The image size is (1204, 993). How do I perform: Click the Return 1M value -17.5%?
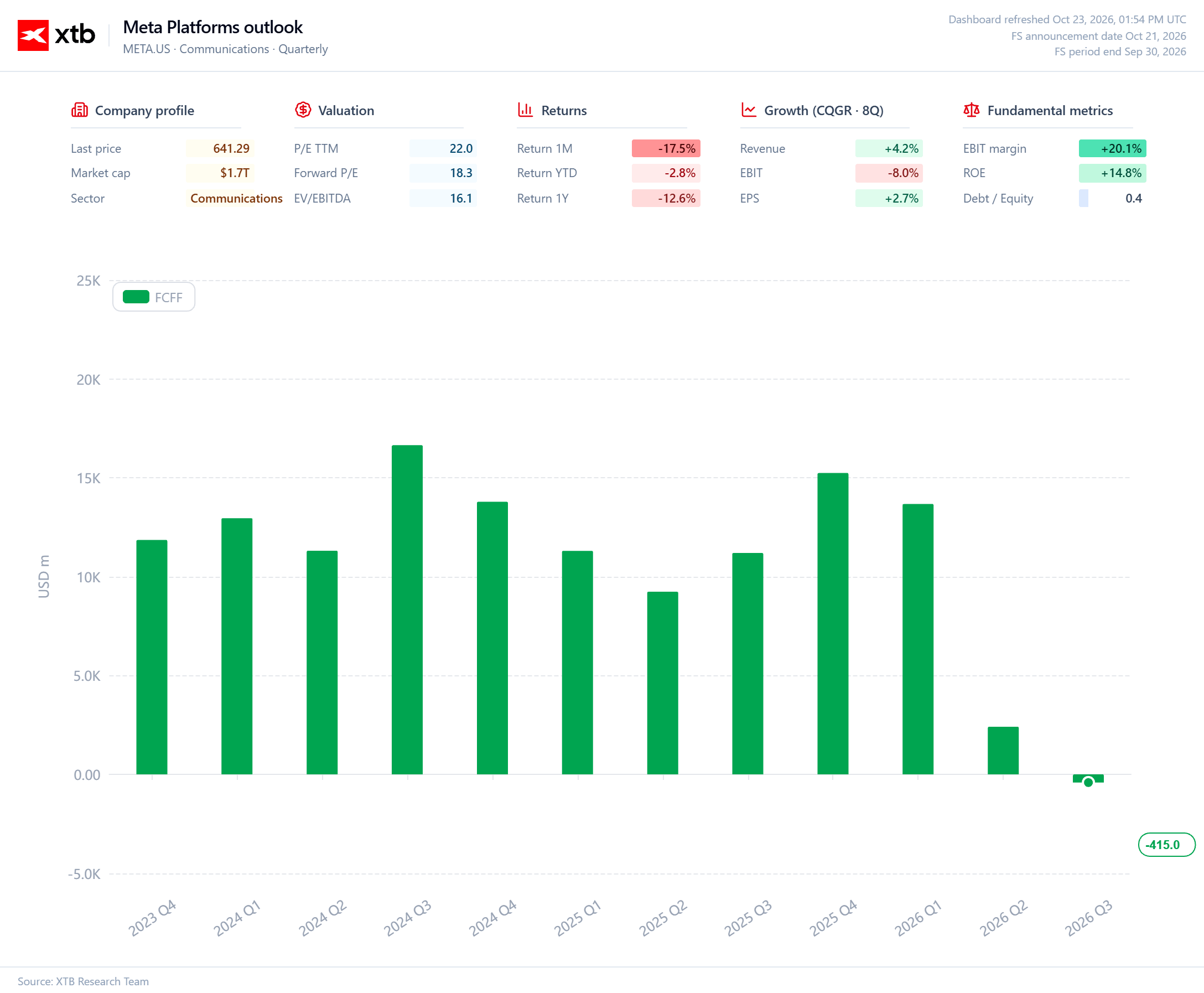click(x=666, y=149)
